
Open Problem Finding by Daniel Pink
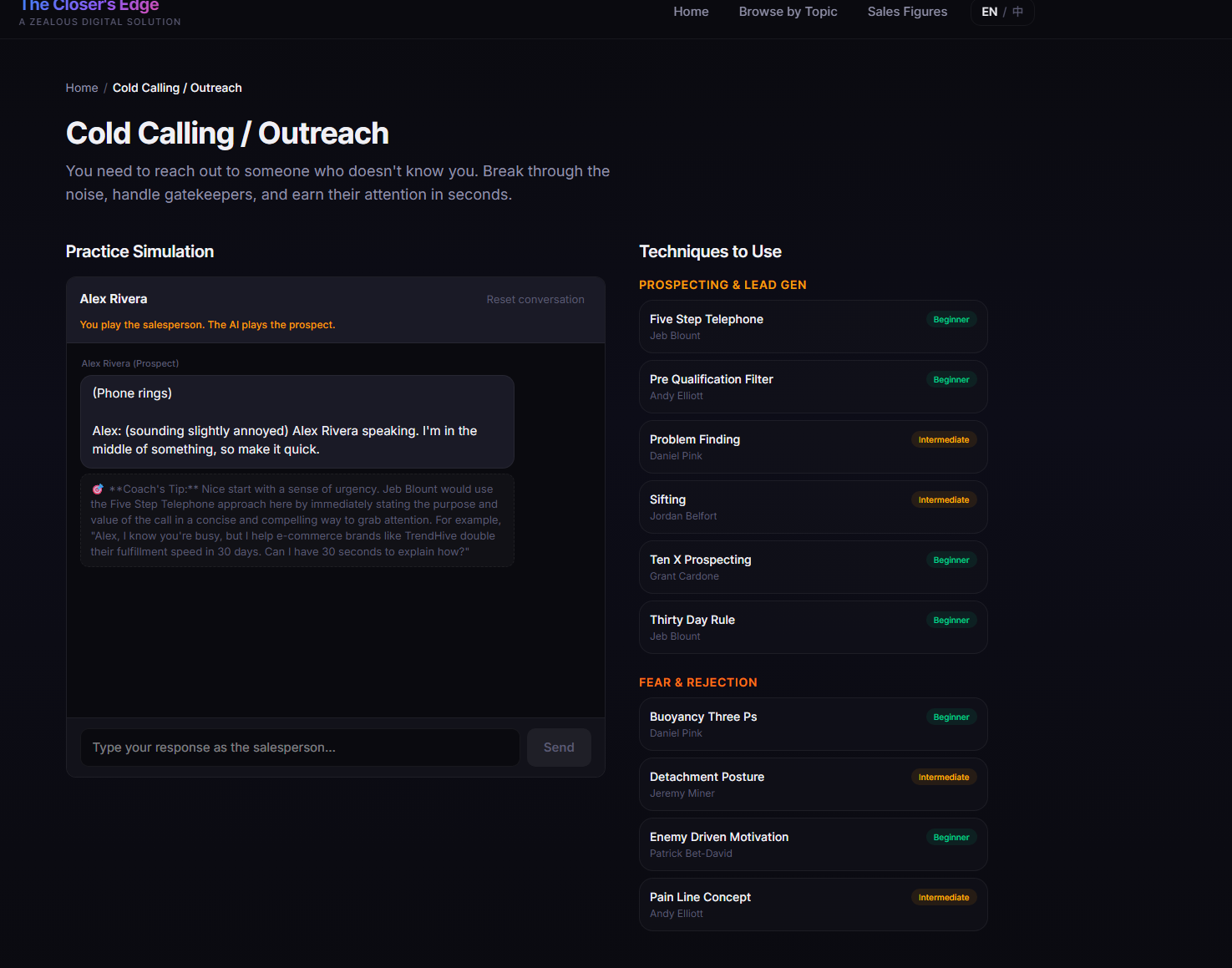[x=812, y=446]
